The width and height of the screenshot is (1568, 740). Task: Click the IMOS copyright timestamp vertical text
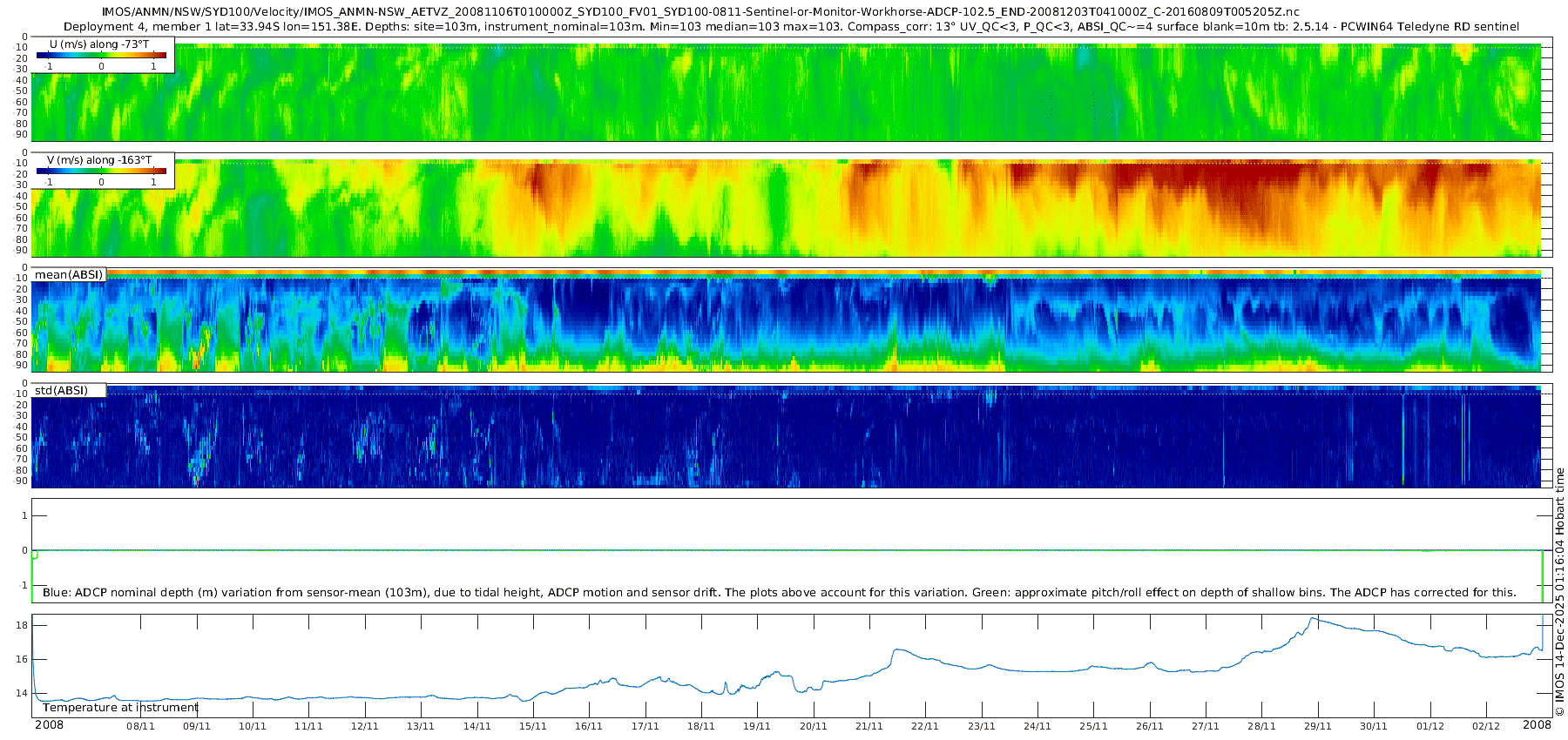1559,592
